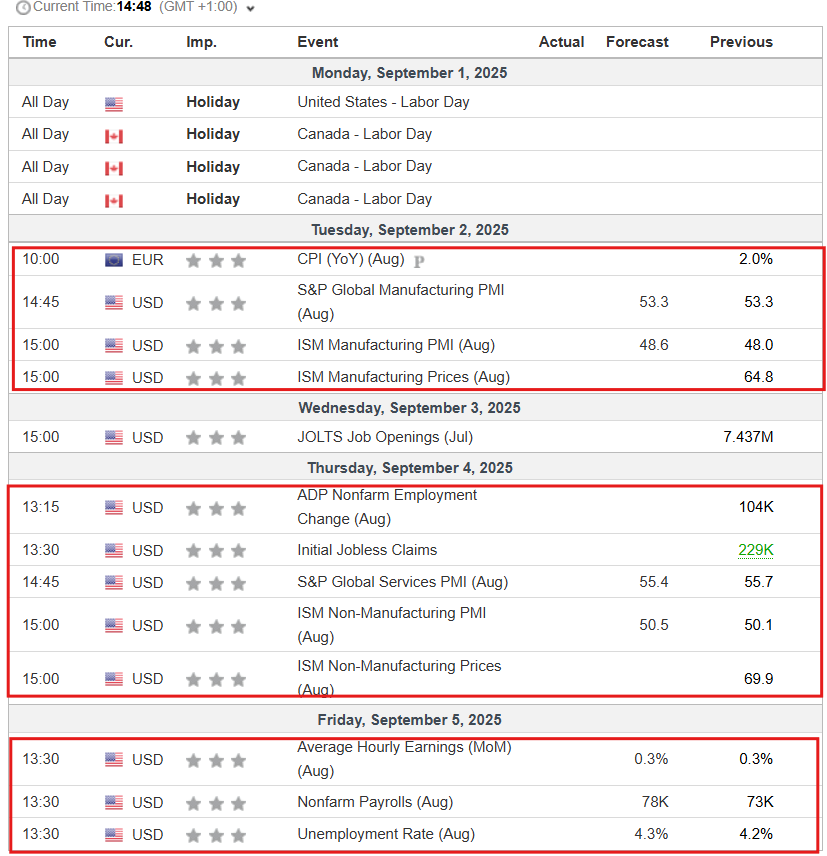Click the green 229K previous value

755,550
